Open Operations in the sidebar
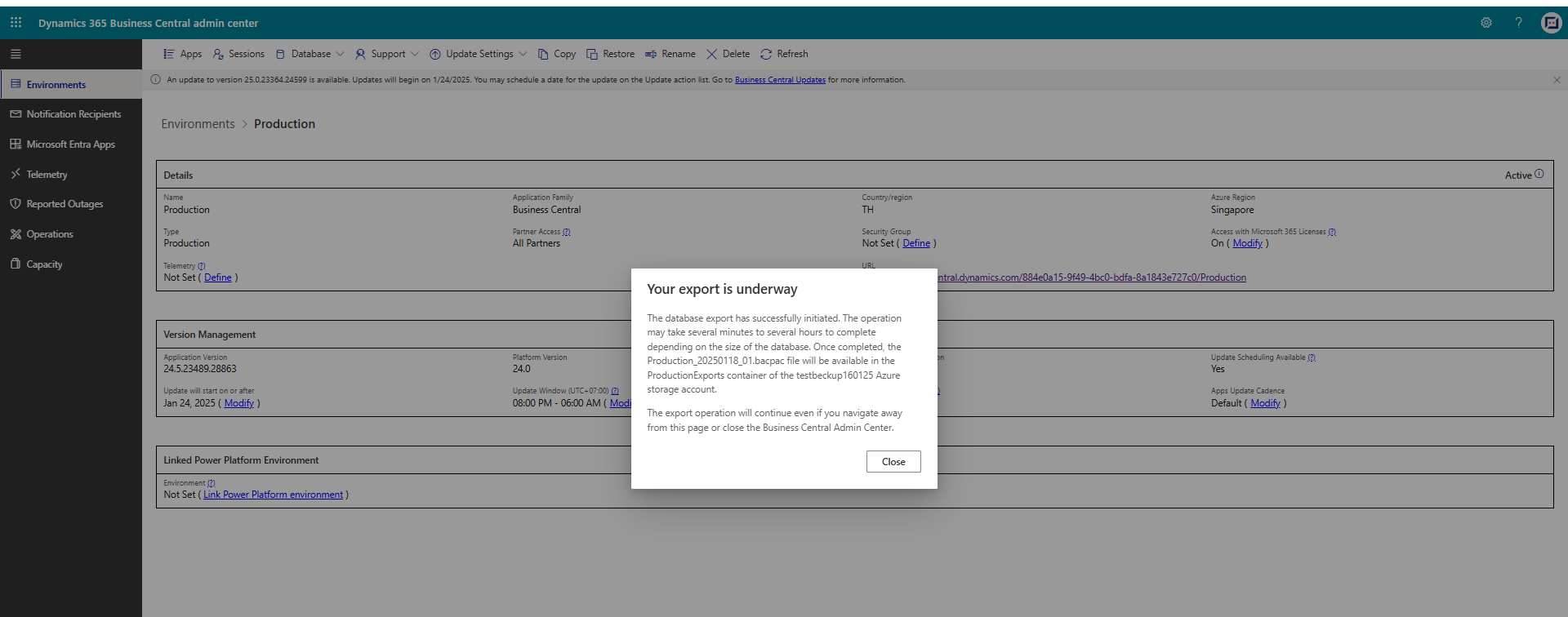This screenshot has width=1568, height=617. click(x=71, y=234)
